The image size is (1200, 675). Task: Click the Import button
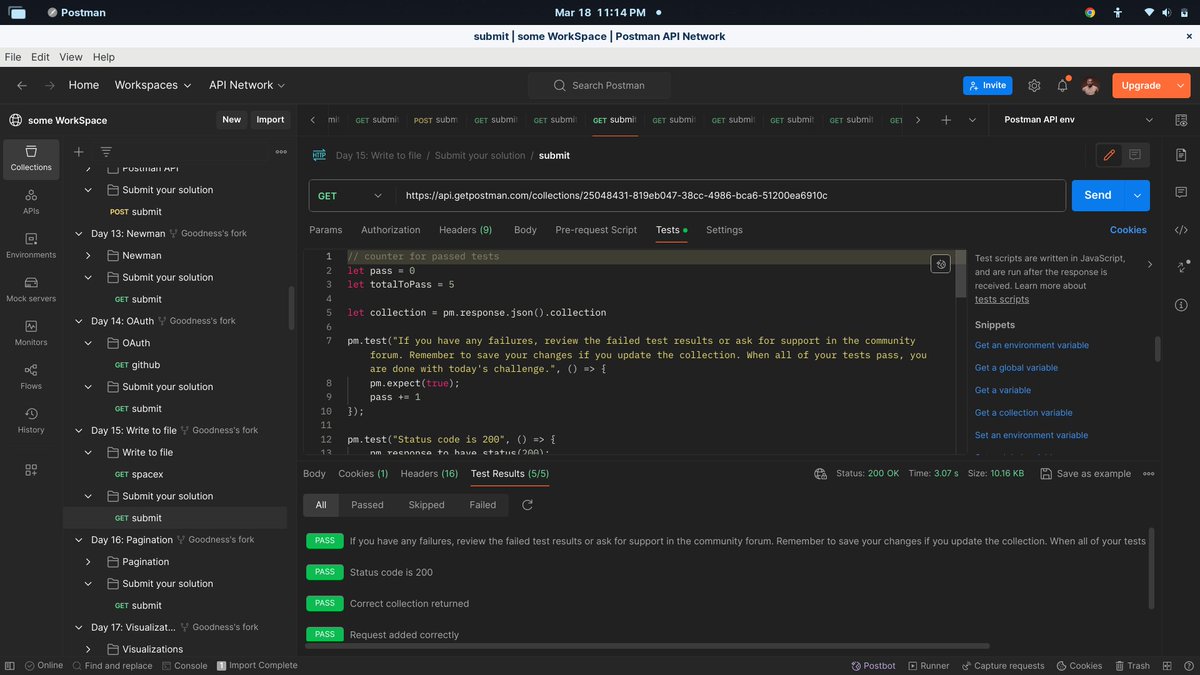270,120
